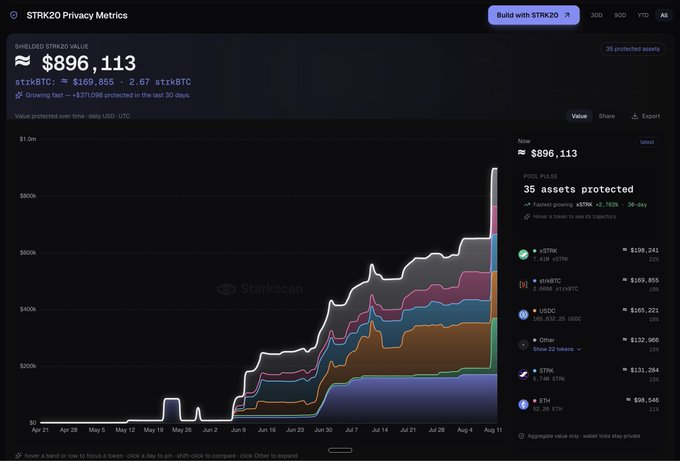The width and height of the screenshot is (680, 461).
Task: Click the 52.26 ETH amount text
Action: (547, 409)
